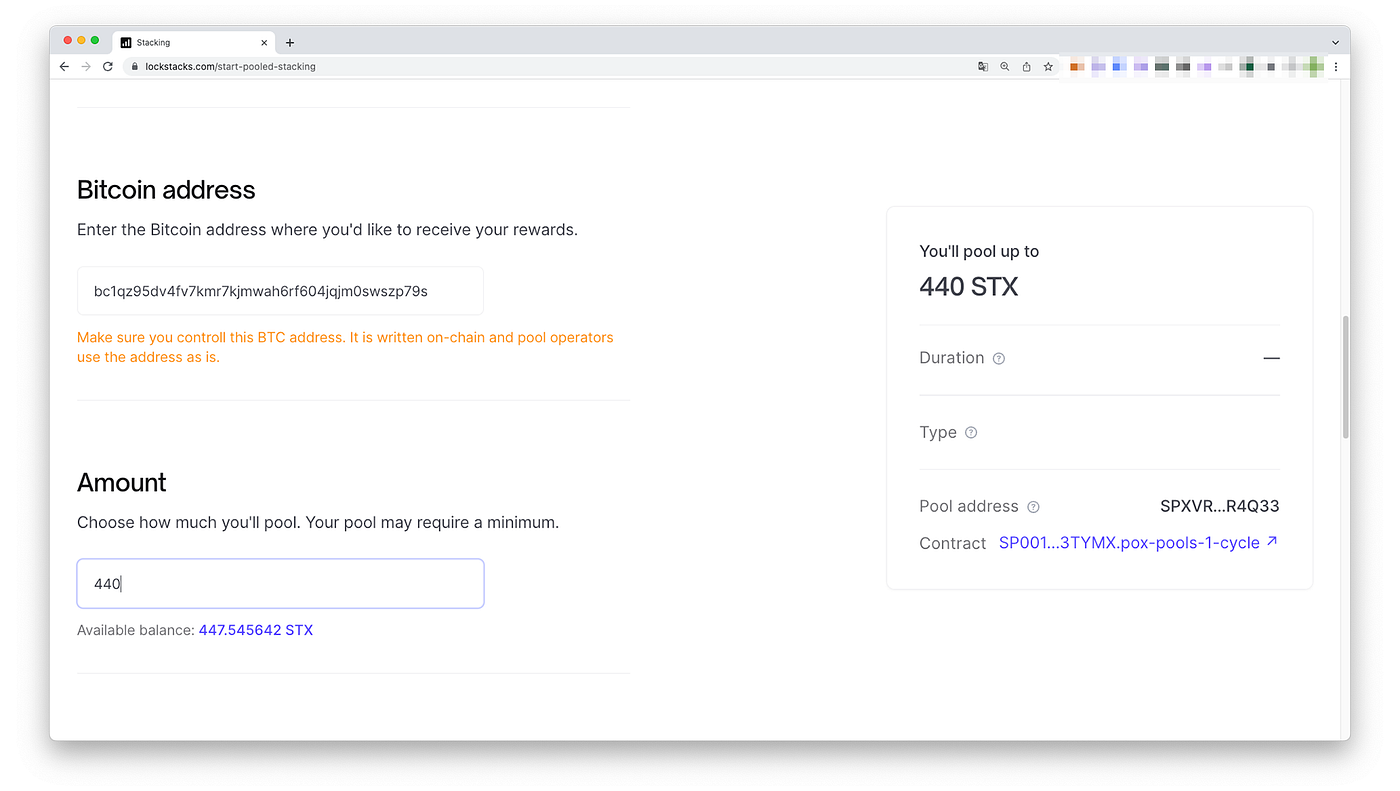This screenshot has width=1400, height=791.
Task: Expand the tab search chevron
Action: point(1336,43)
